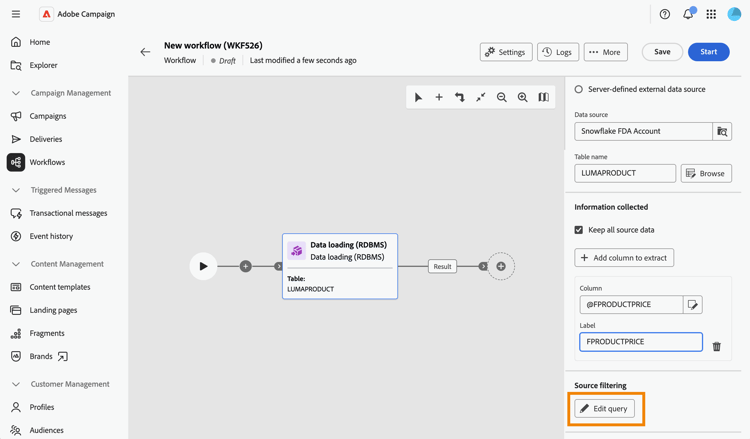Click the Adobe Campaign logo
The image size is (750, 439).
click(x=46, y=14)
